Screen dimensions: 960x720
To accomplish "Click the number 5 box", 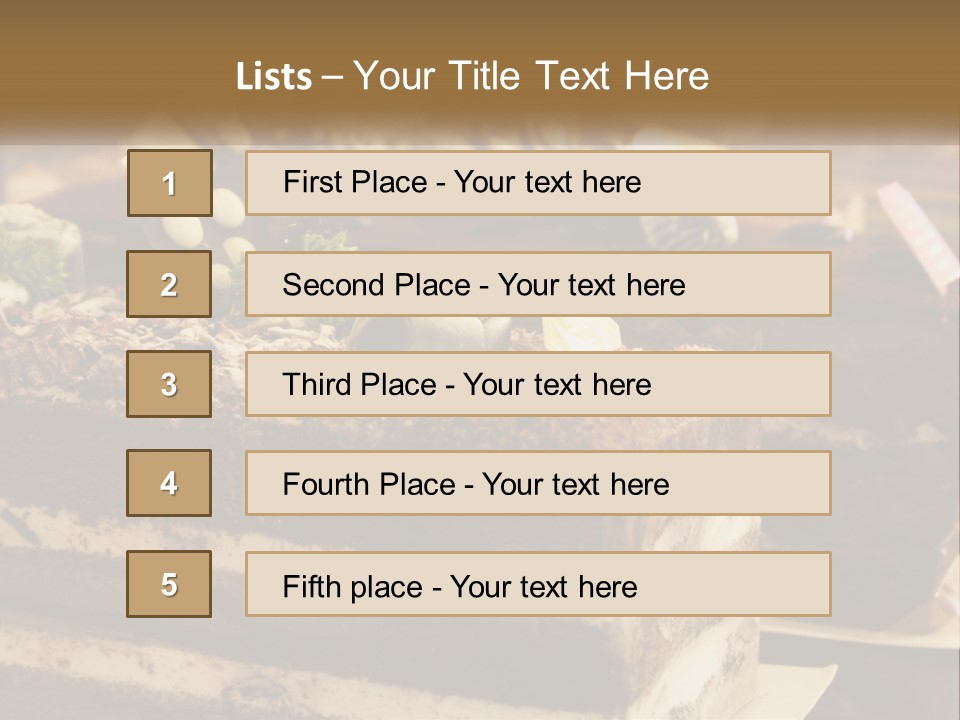I will [169, 584].
